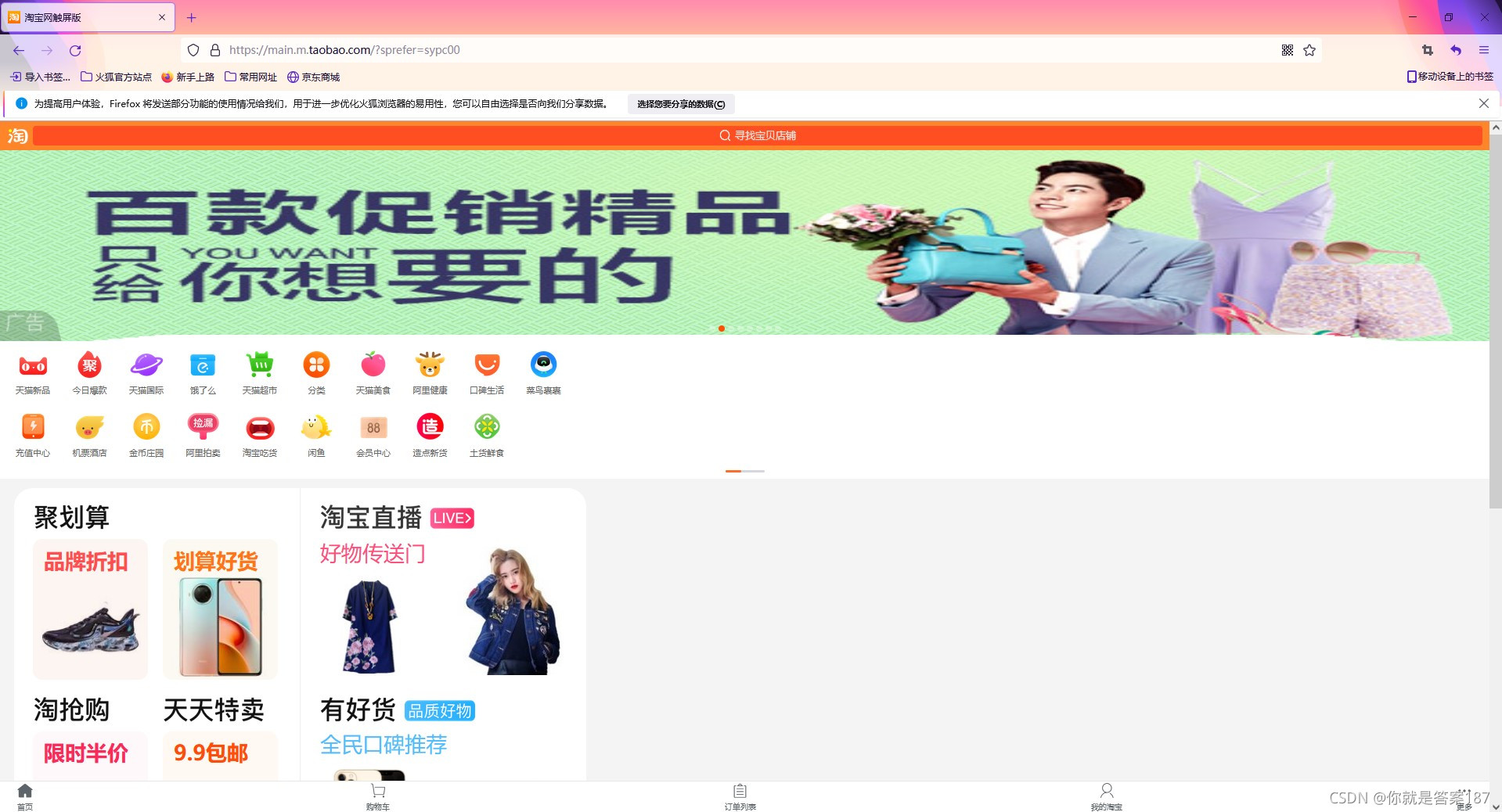1502x812 pixels.
Task: Open 聚划算 section heading
Action: 71,517
